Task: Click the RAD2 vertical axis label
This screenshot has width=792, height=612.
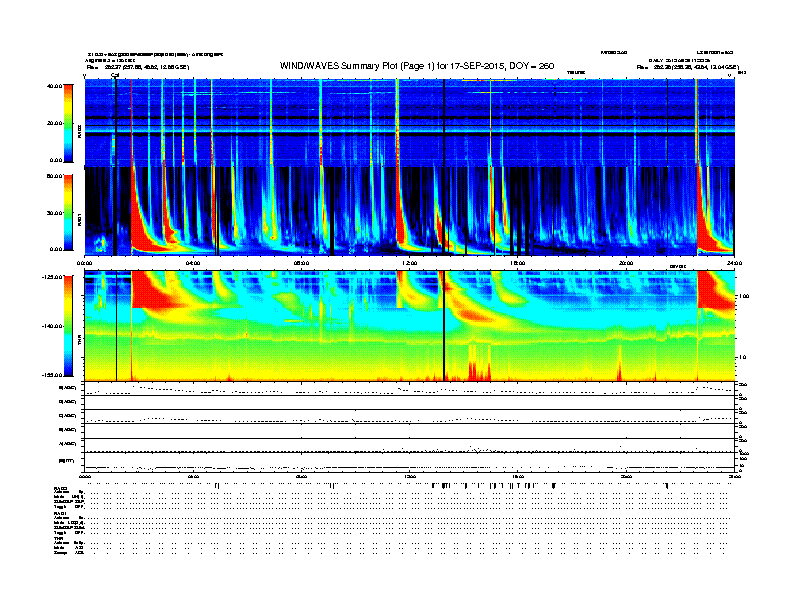Action: [79, 132]
